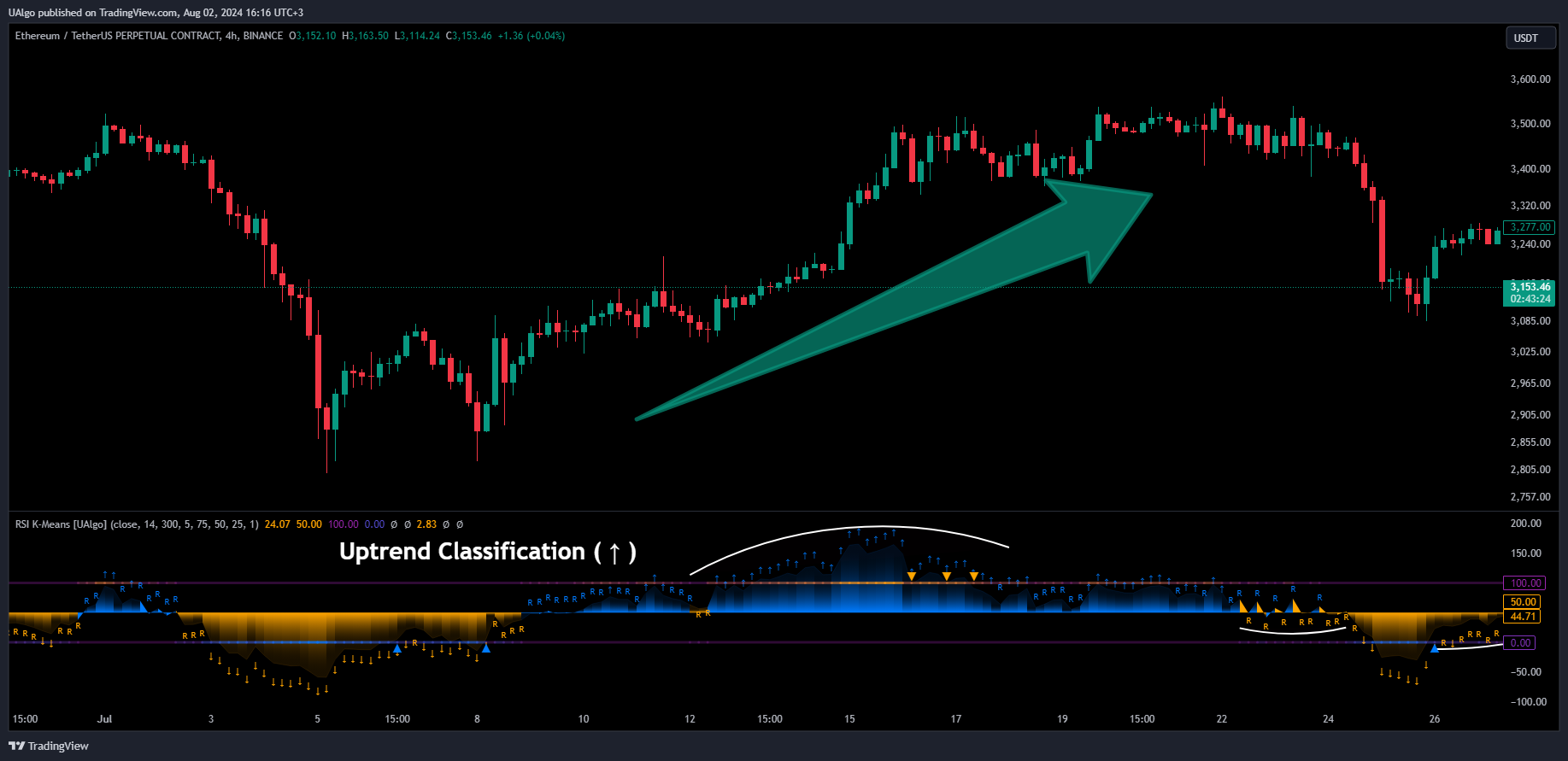Click the purple 100.00 value in indicator legend
Image resolution: width=1568 pixels, height=761 pixels.
click(344, 524)
